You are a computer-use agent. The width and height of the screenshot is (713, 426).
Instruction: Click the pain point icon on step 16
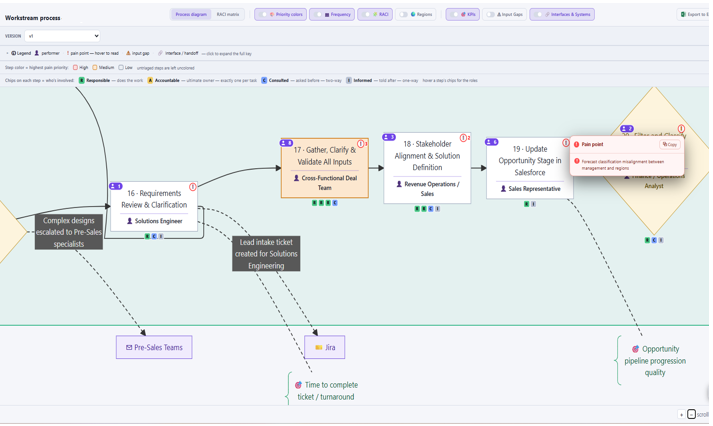coord(193,187)
